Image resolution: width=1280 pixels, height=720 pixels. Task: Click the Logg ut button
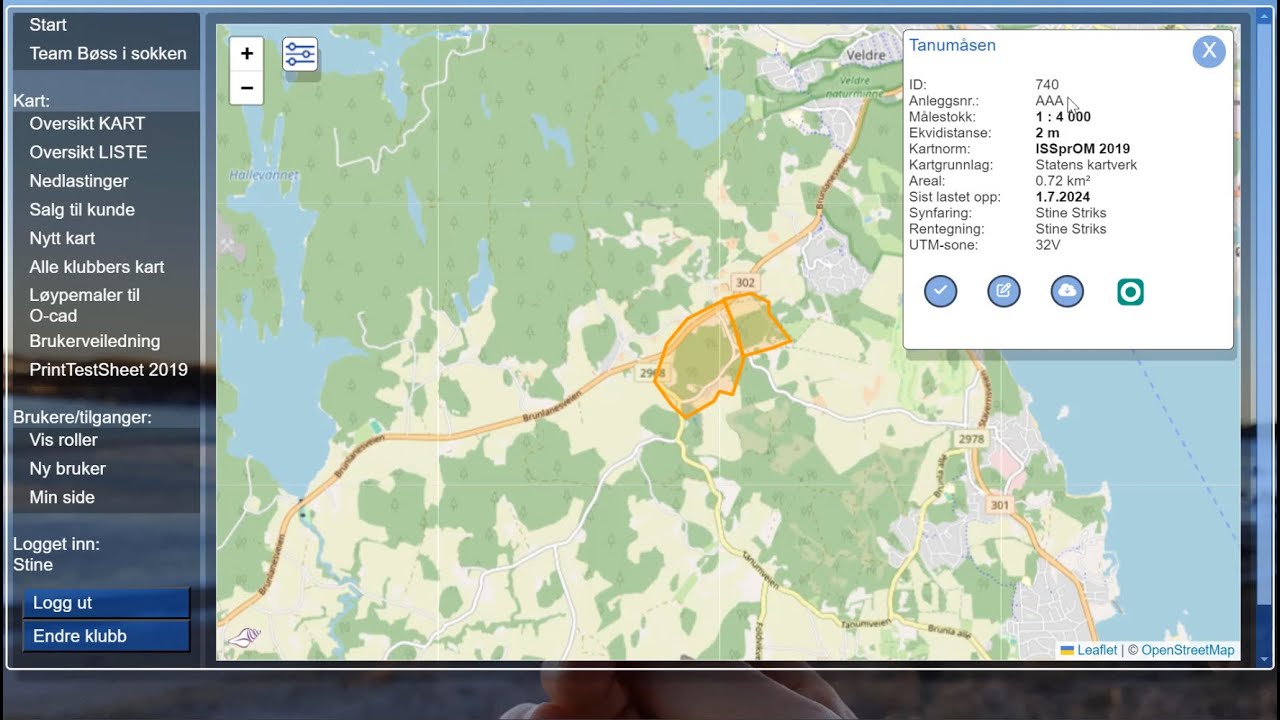coord(106,603)
